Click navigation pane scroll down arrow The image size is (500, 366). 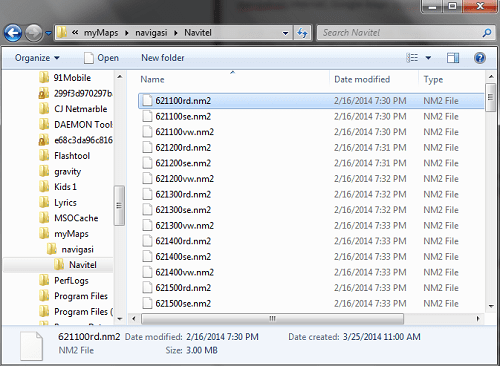(x=120, y=319)
